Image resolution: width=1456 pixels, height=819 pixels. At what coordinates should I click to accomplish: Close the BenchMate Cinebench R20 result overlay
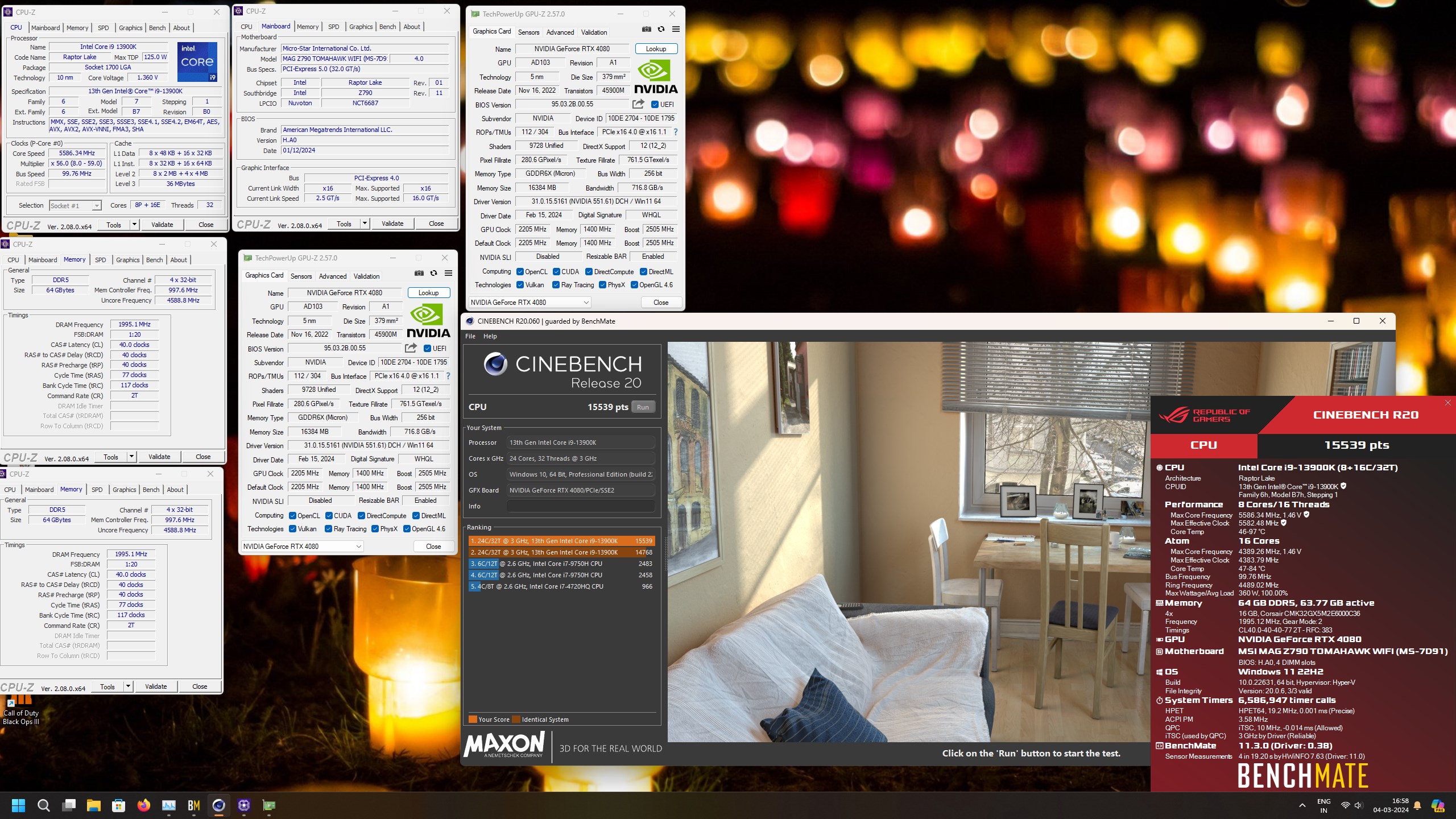pyautogui.click(x=1447, y=403)
